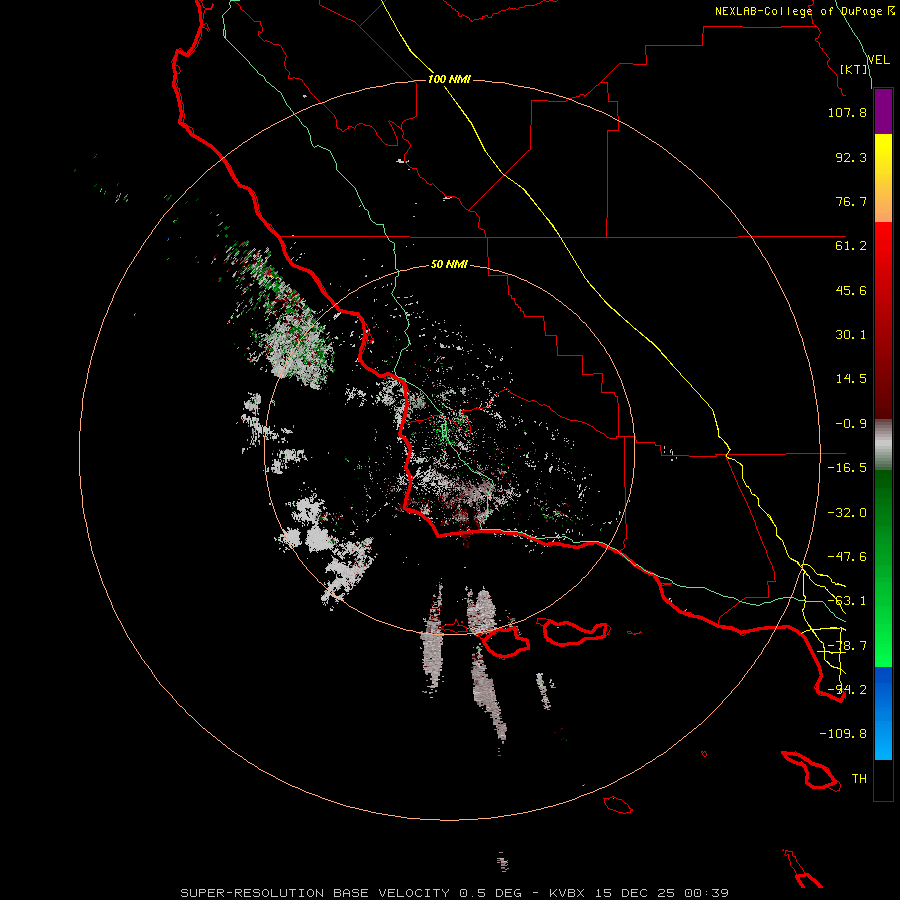Screen dimensions: 900x900
Task: Click the TH label below the scale
Action: click(x=859, y=779)
